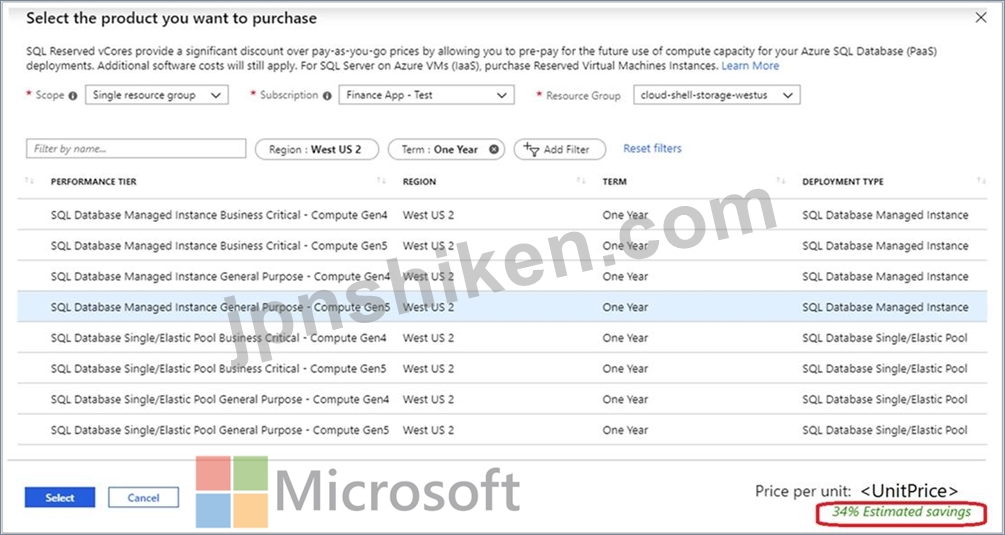1005x535 pixels.
Task: Show Scope info tooltip icon
Action: point(72,95)
